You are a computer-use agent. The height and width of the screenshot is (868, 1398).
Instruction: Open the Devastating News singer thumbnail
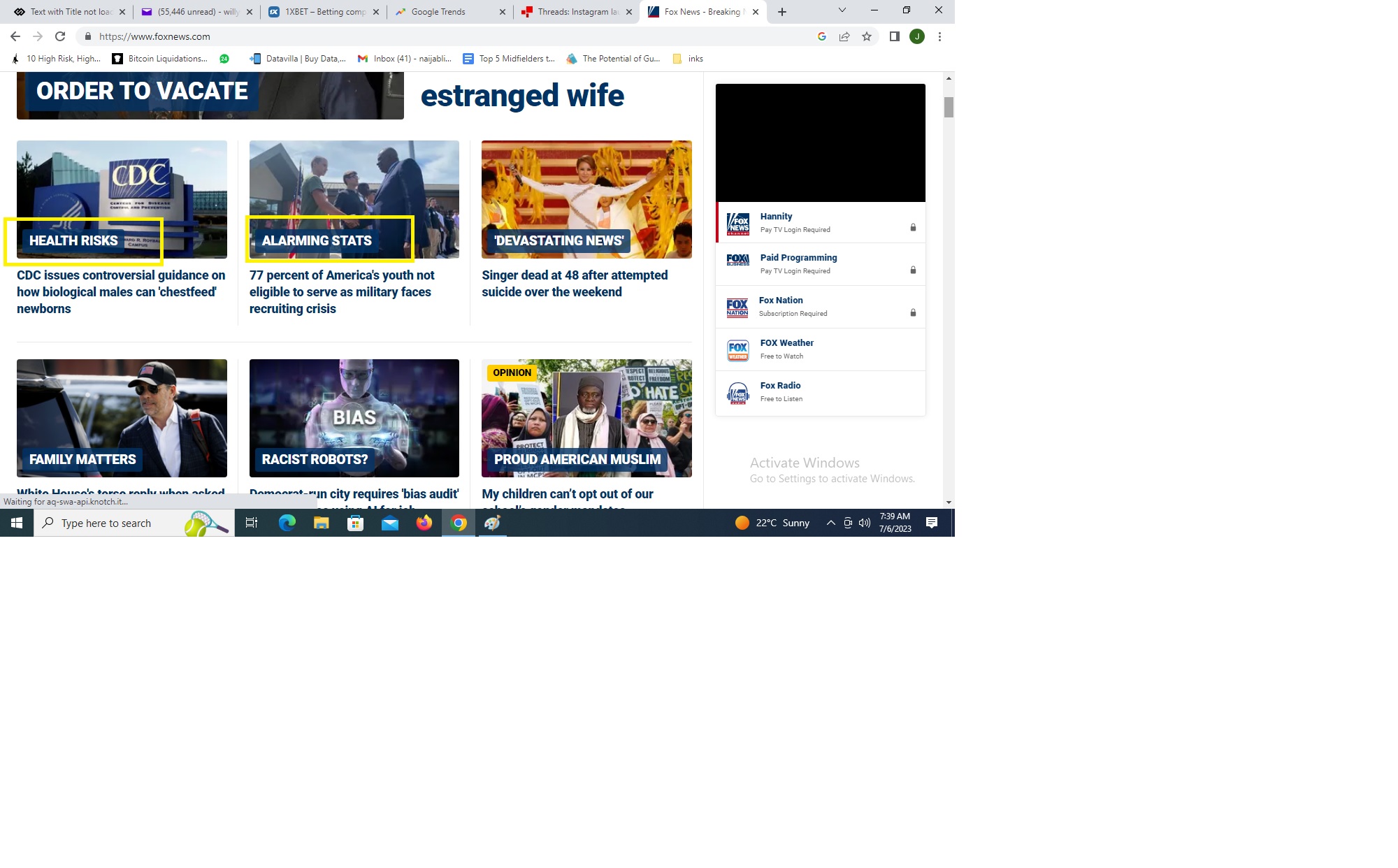point(586,199)
